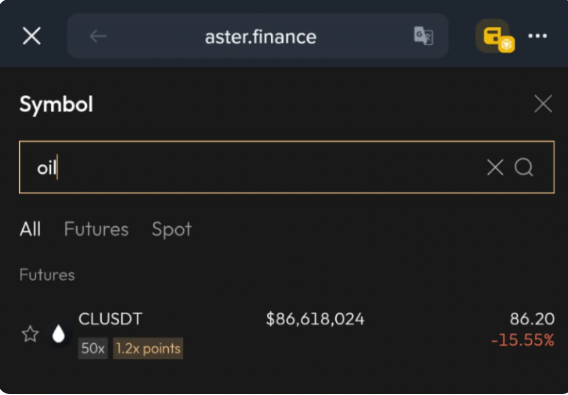Switch to the Spot tab
This screenshot has width=568, height=395.
[172, 229]
